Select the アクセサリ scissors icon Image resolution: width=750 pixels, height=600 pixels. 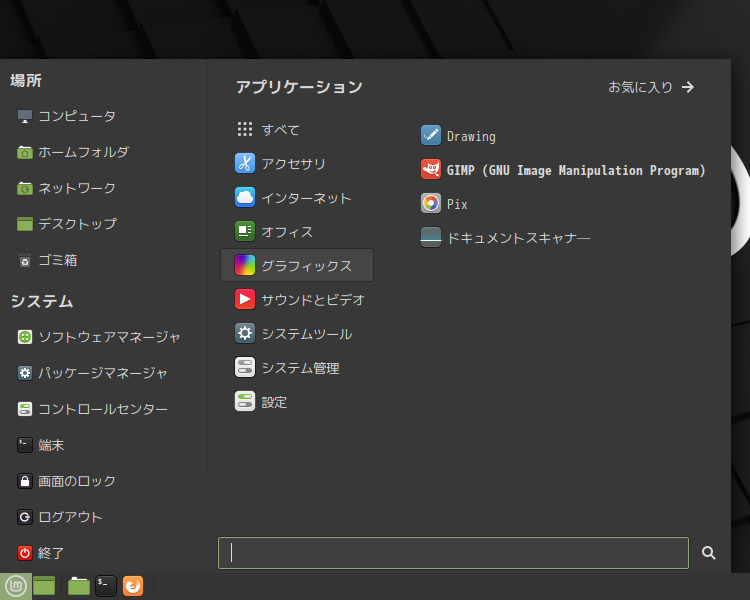(245, 163)
